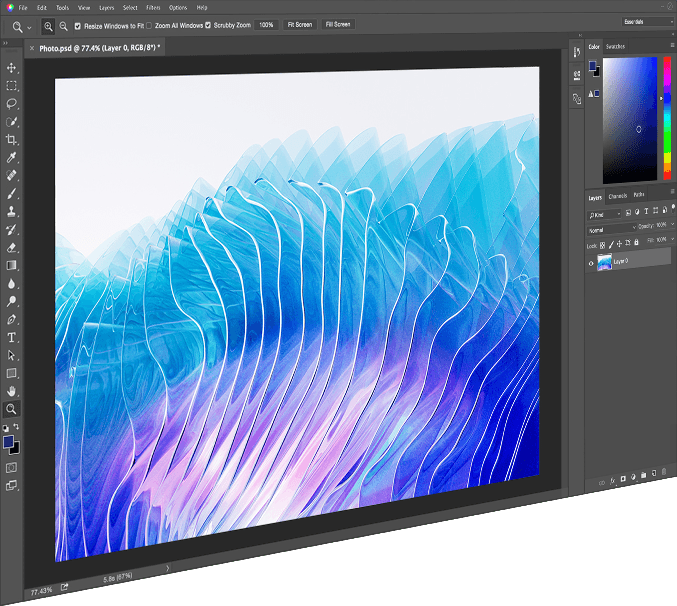Choose the Eyedropper tool

point(11,158)
